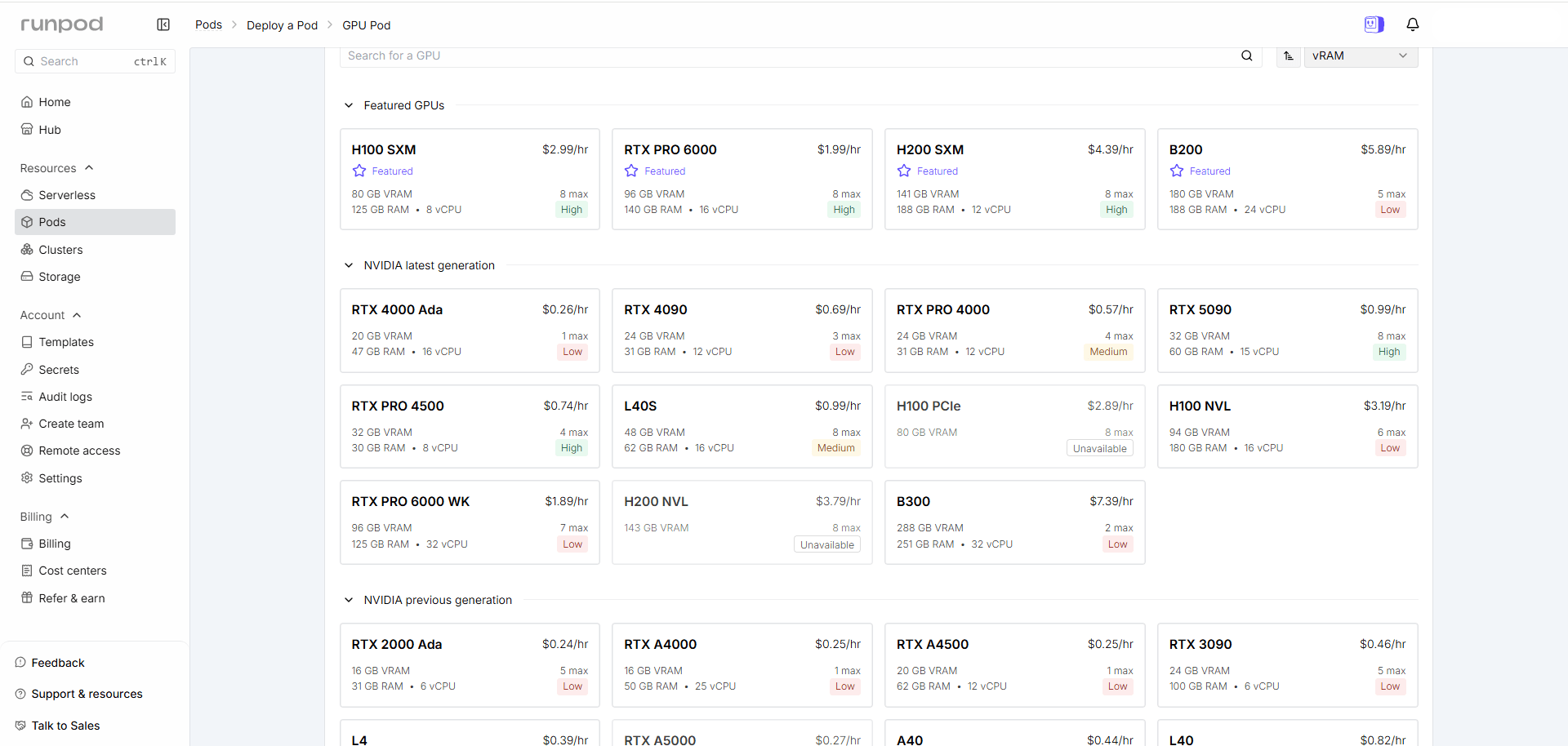
Task: Choose the RTX PRO 4000 card
Action: (x=1015, y=331)
